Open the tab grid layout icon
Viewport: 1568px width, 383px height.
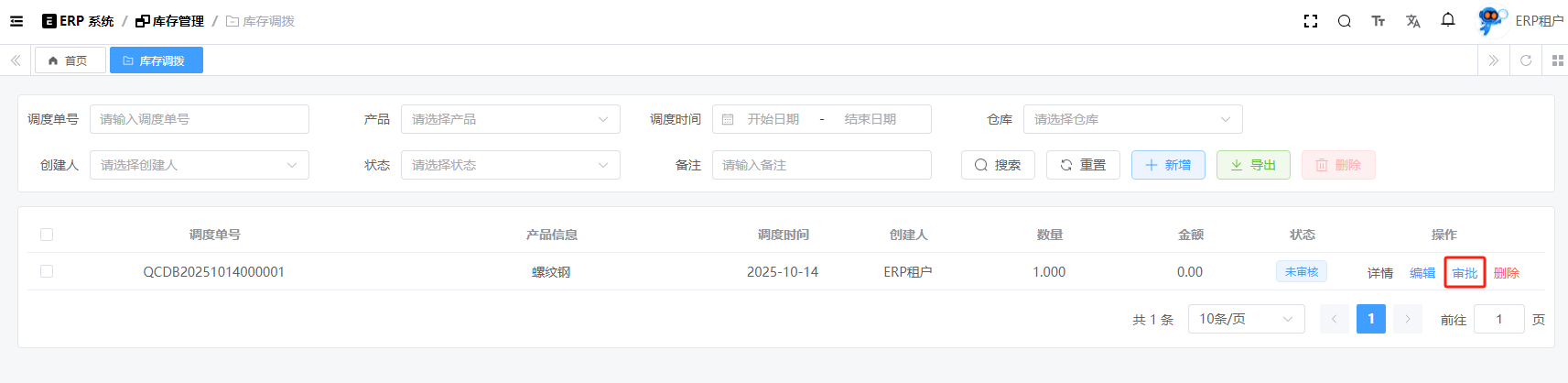click(x=1557, y=60)
